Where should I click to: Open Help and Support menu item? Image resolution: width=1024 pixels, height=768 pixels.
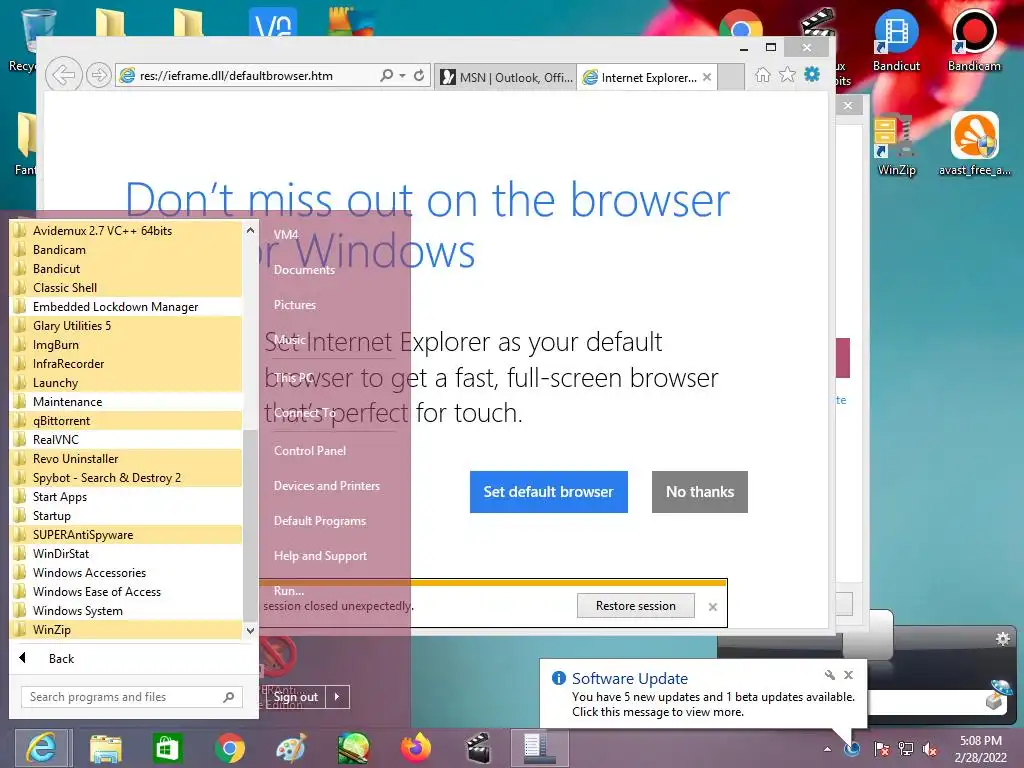pyautogui.click(x=320, y=556)
